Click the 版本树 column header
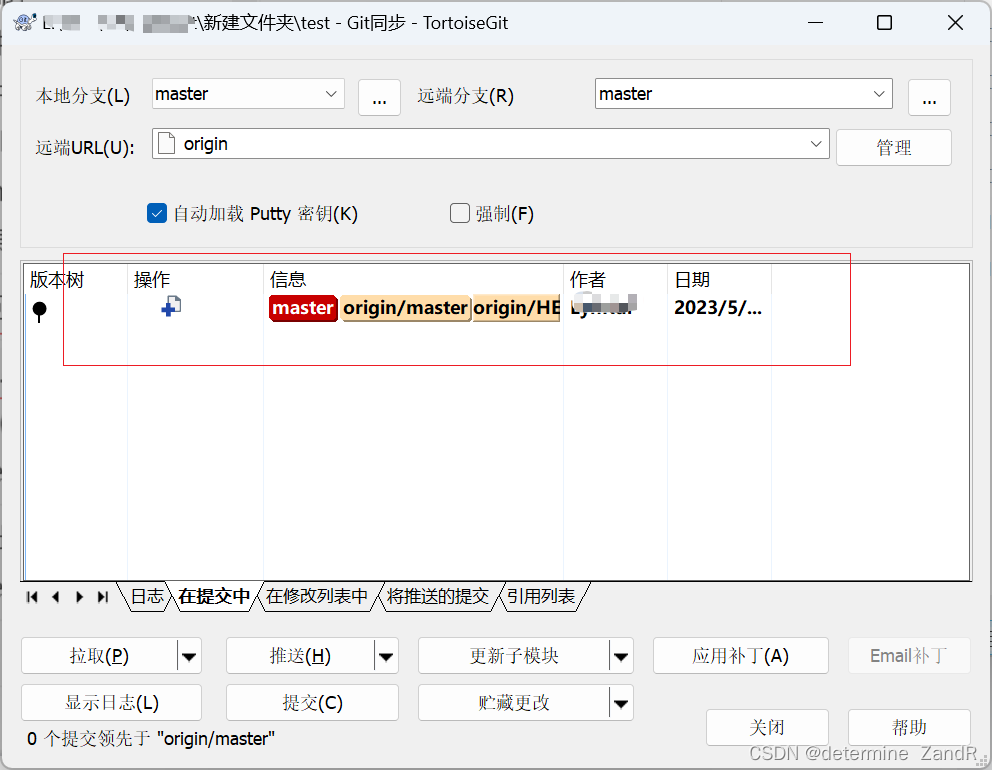 tap(76, 280)
